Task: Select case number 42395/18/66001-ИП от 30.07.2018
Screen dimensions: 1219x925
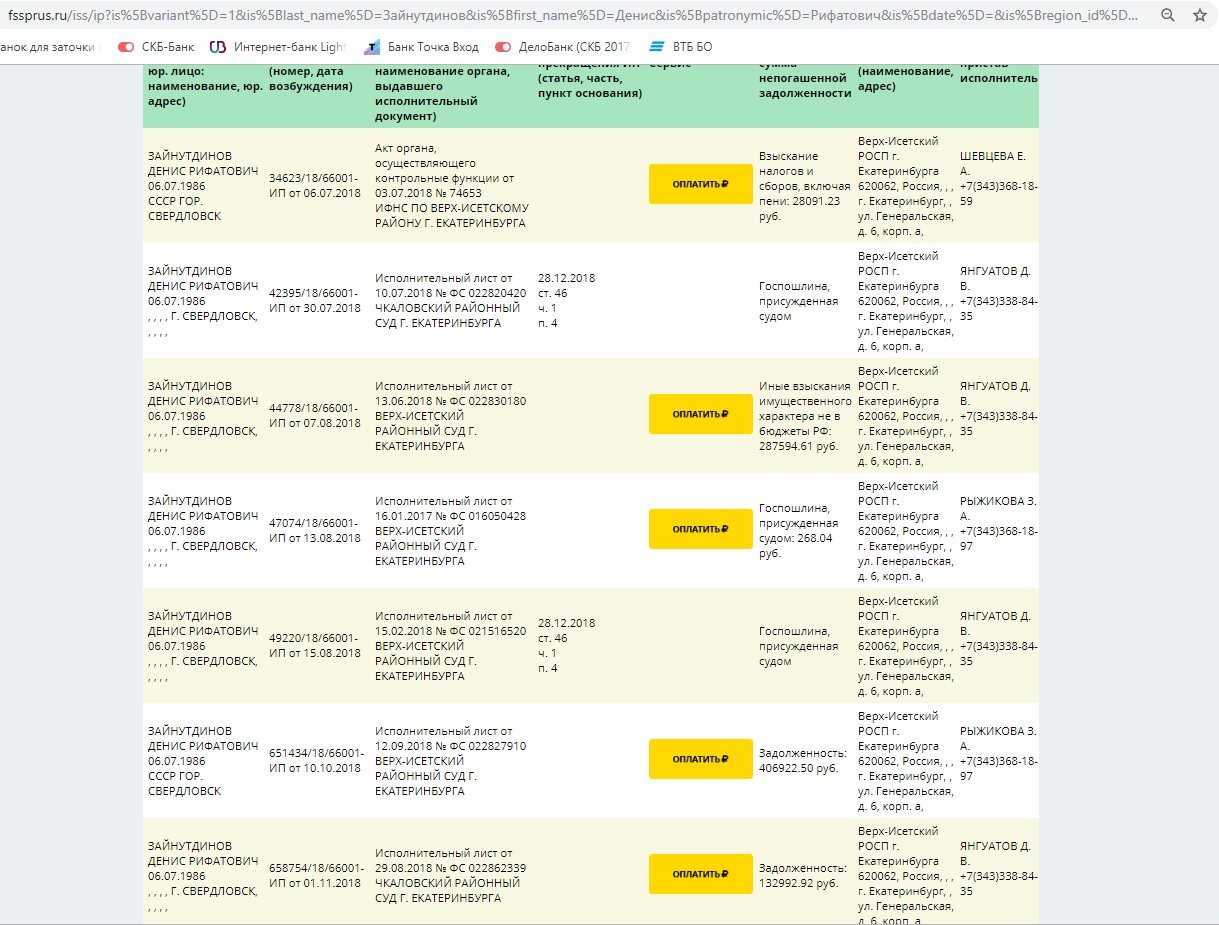Action: tap(315, 300)
